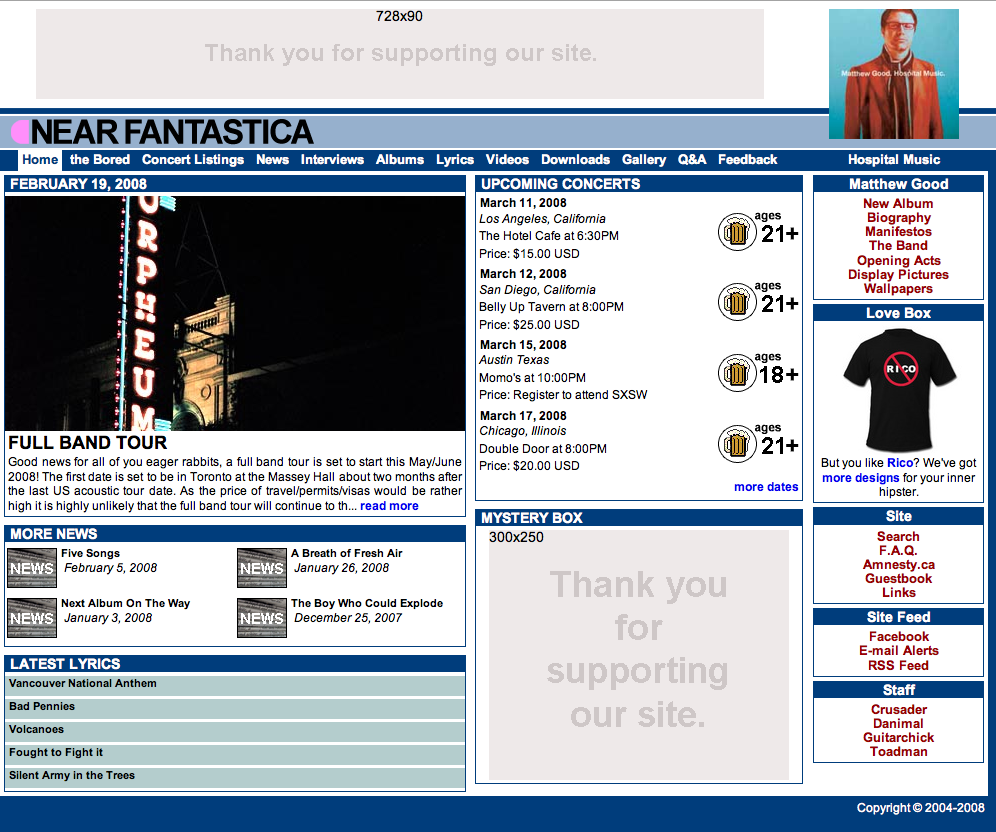The height and width of the screenshot is (832, 996).
Task: Open the Bored menu item
Action: [100, 159]
